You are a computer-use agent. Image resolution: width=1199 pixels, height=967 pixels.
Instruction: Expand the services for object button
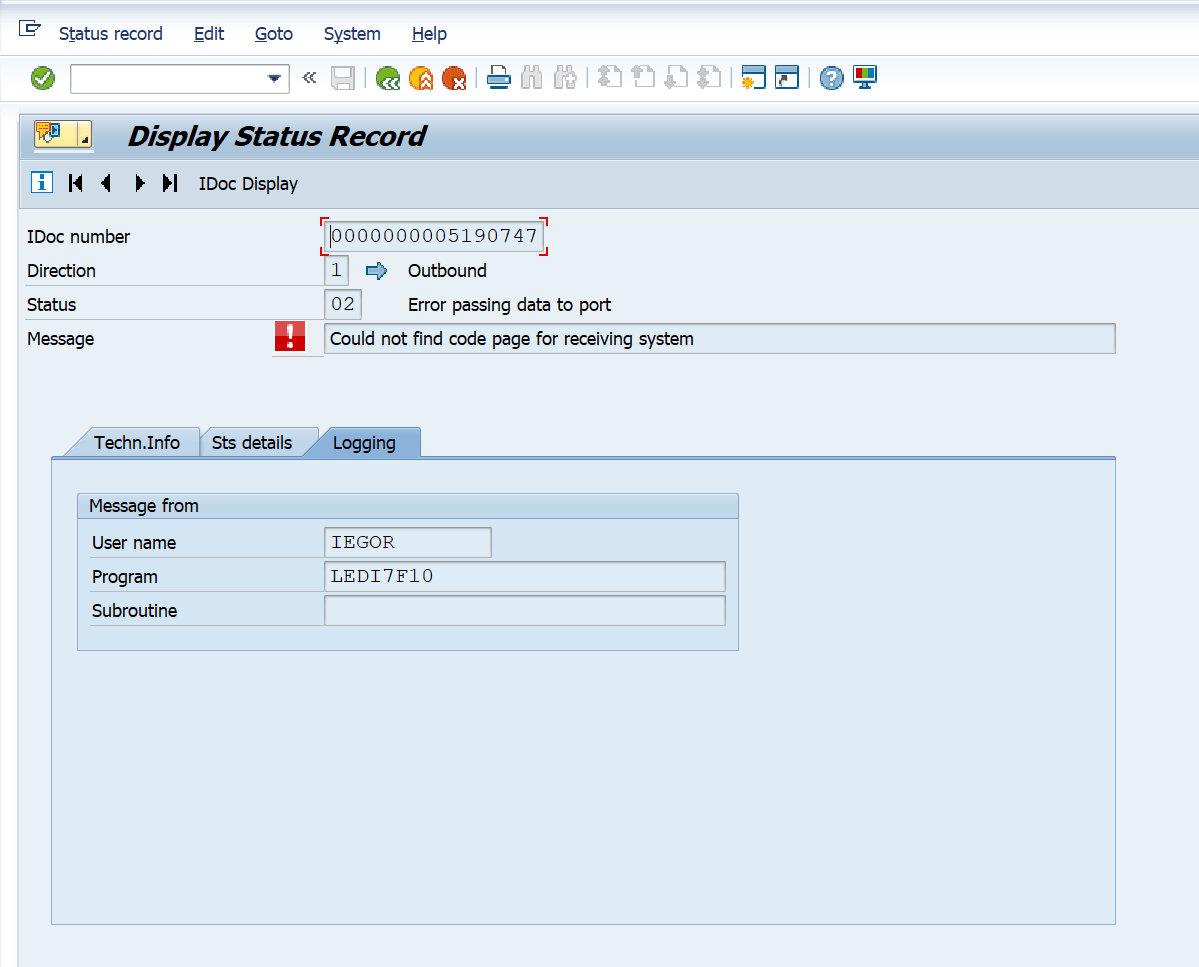point(63,134)
